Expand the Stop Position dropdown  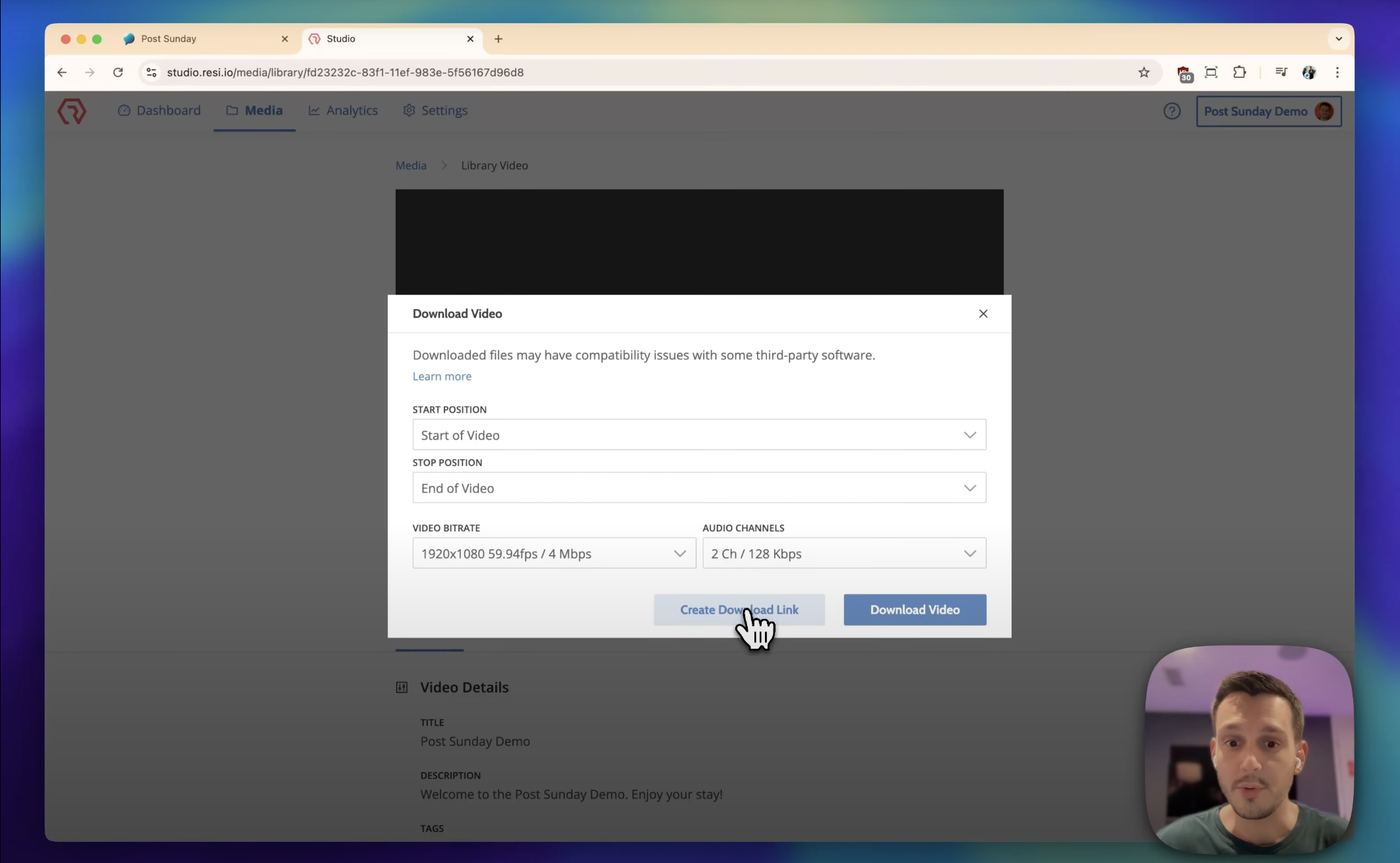(x=699, y=488)
